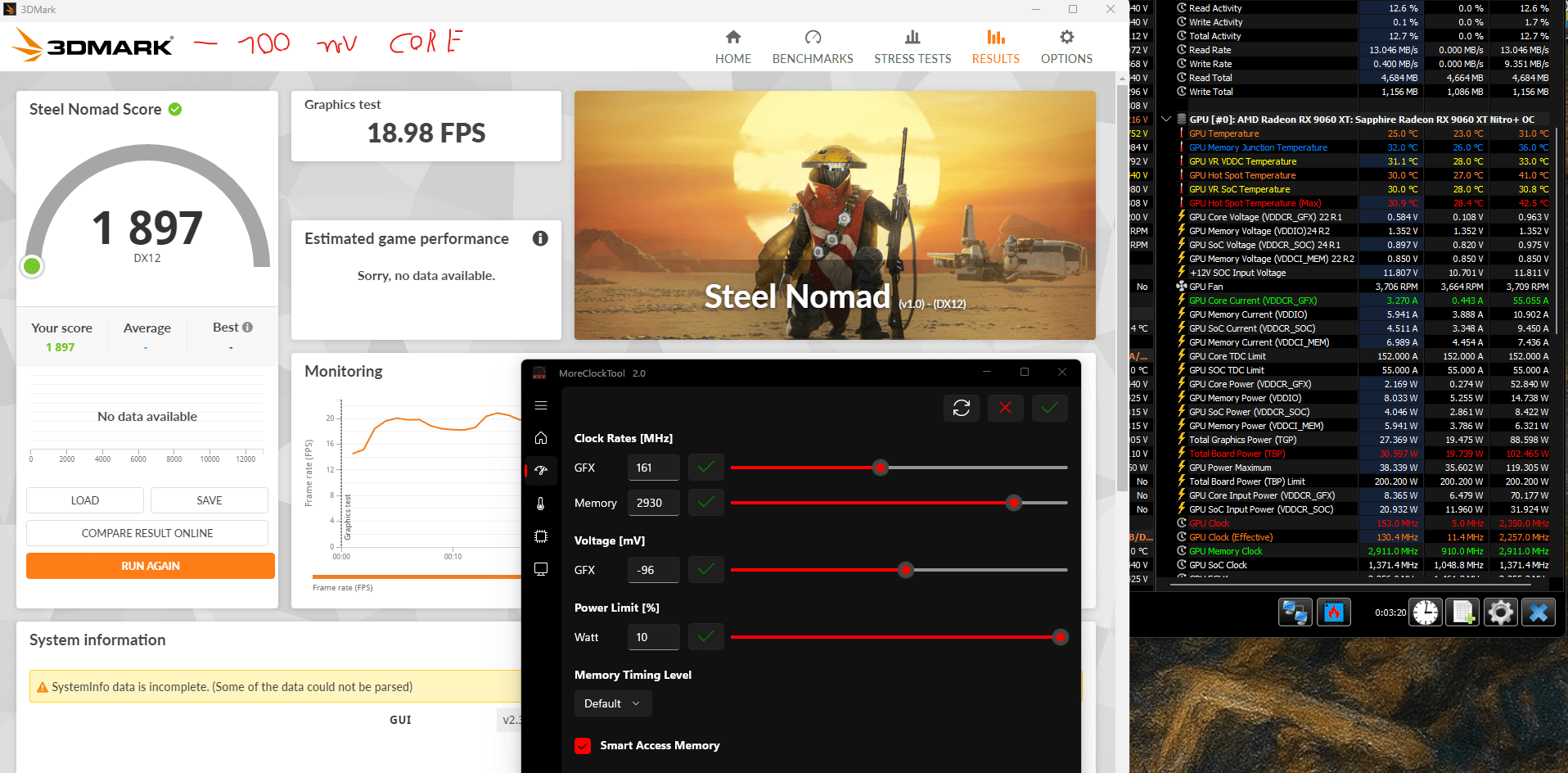The width and height of the screenshot is (1568, 773).
Task: Click the clock icon in HWiNFO toolbar
Action: tap(1426, 613)
